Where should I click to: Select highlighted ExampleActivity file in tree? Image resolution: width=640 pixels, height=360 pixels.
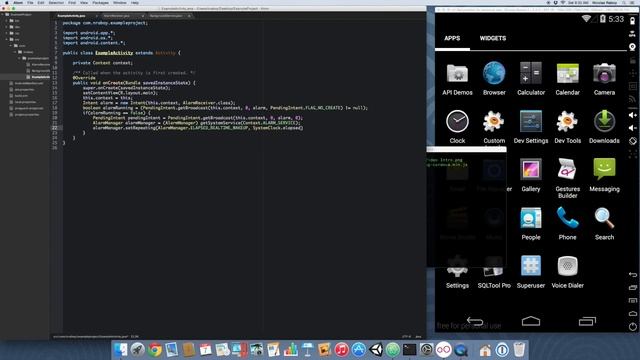(25, 77)
